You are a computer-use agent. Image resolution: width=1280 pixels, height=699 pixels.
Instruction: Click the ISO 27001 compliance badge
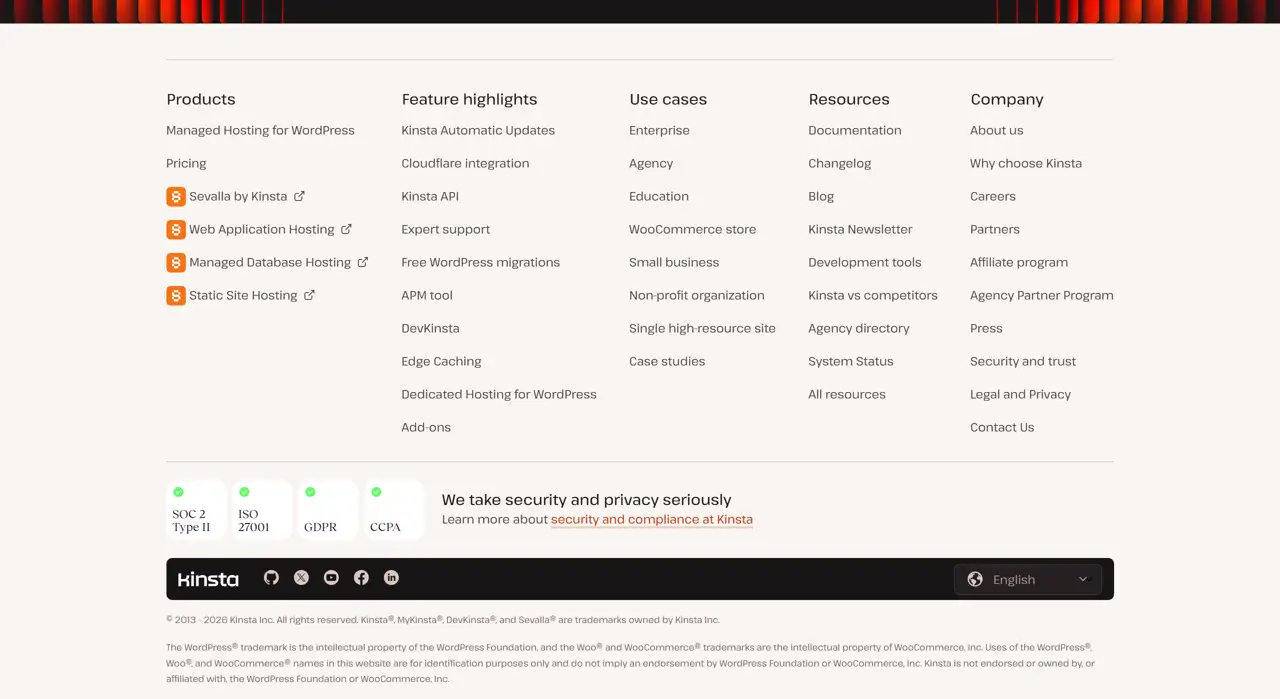point(262,510)
